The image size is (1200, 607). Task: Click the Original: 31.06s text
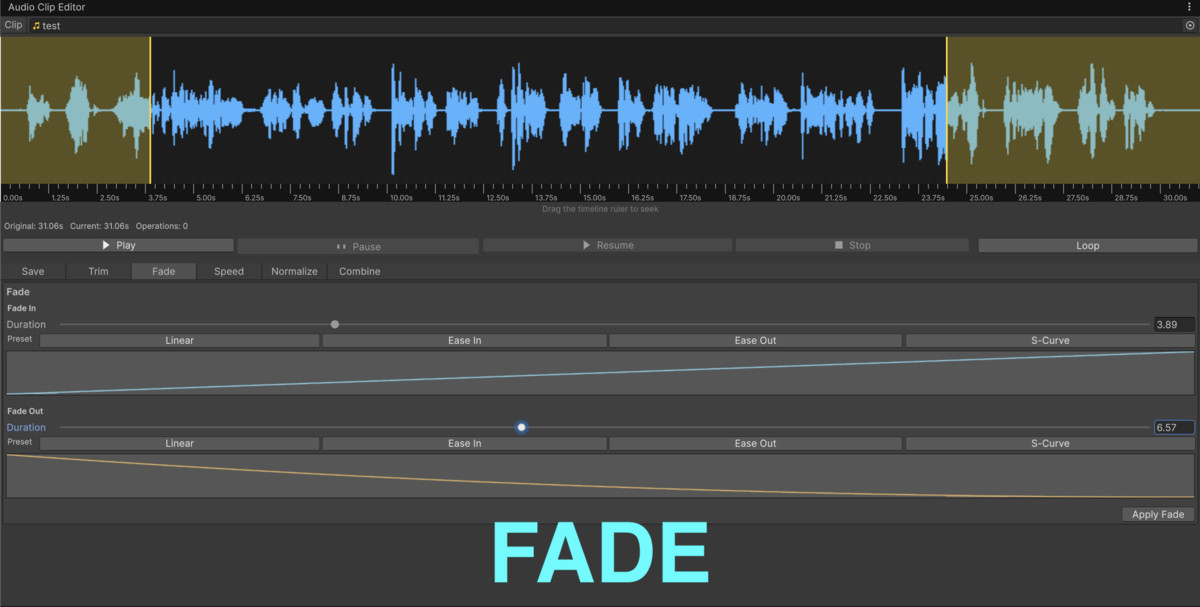click(34, 226)
